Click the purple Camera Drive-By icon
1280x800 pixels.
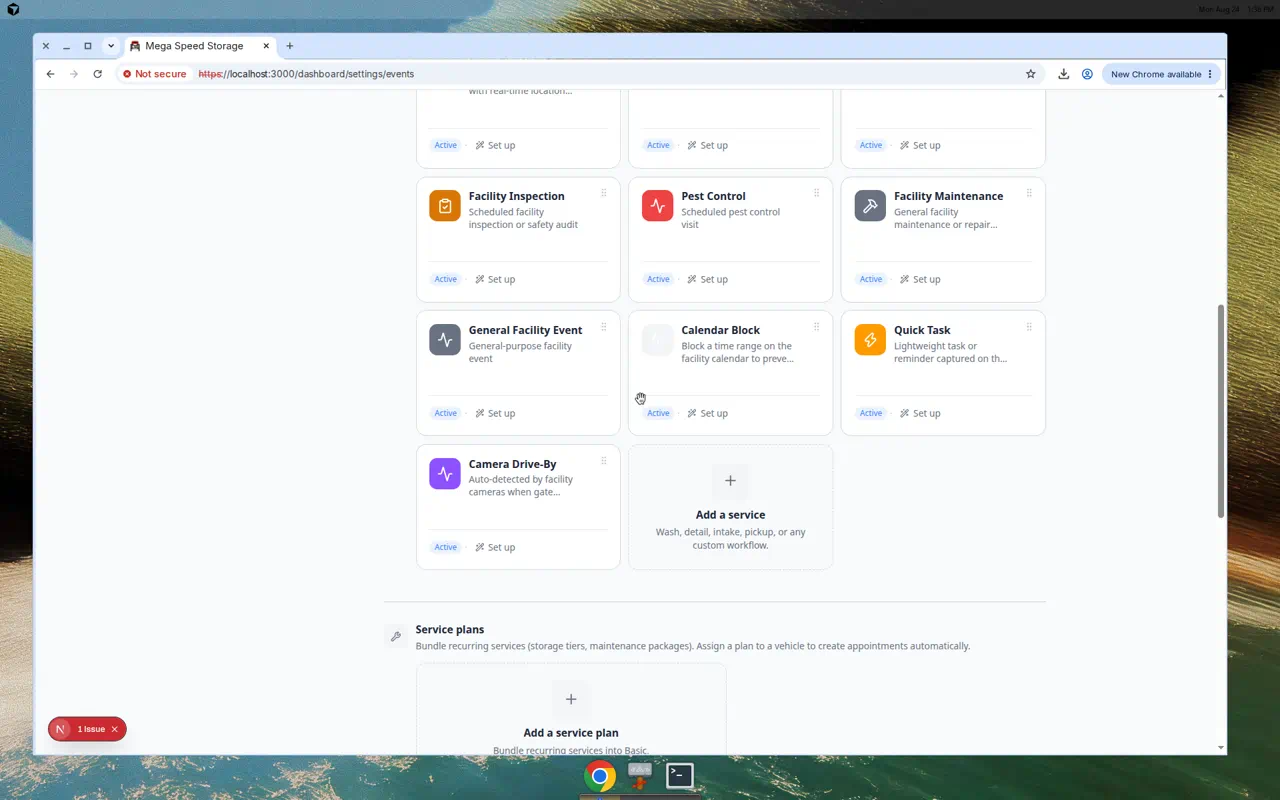pos(445,474)
